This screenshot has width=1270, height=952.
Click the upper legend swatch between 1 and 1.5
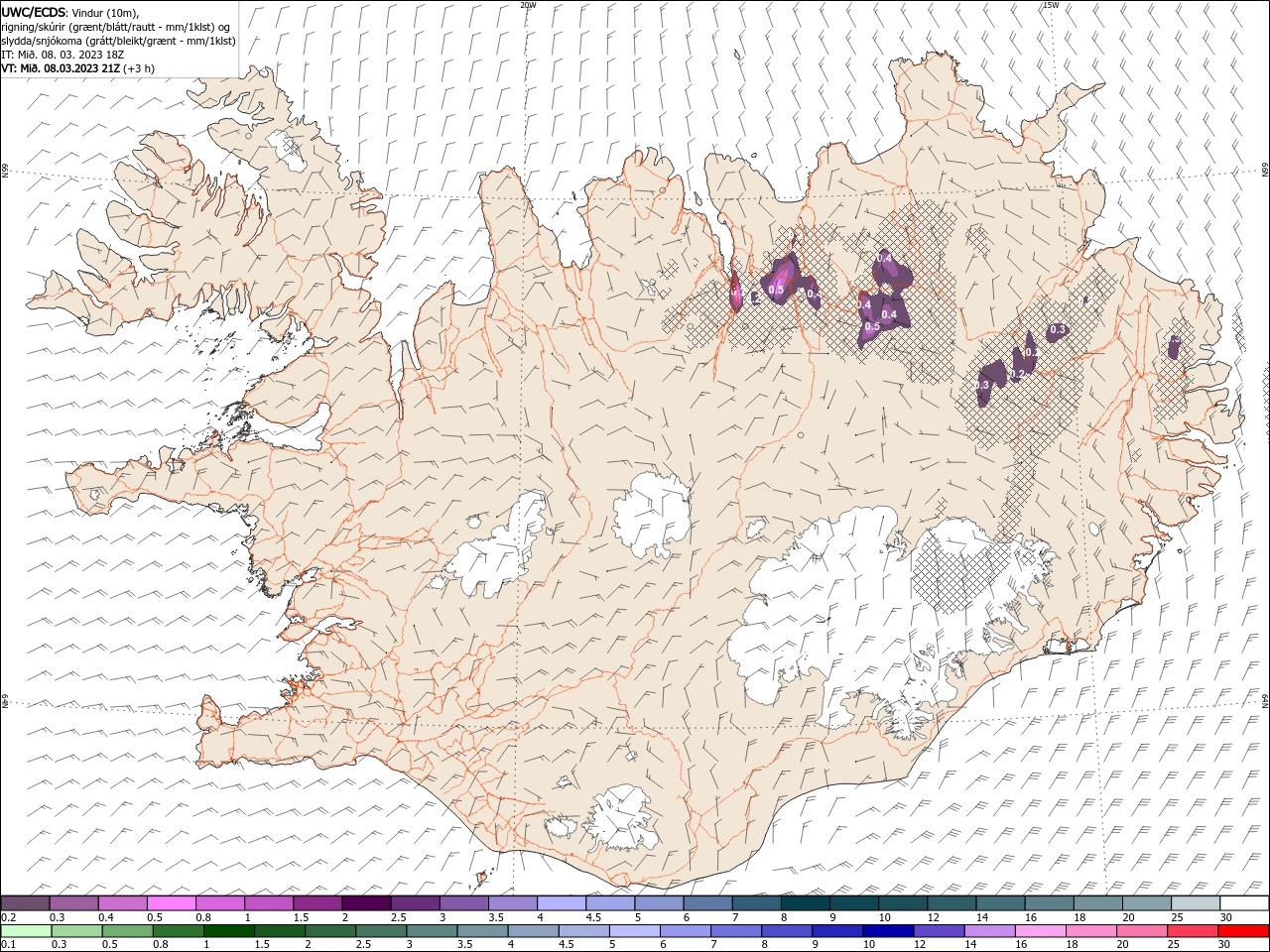pos(269,903)
